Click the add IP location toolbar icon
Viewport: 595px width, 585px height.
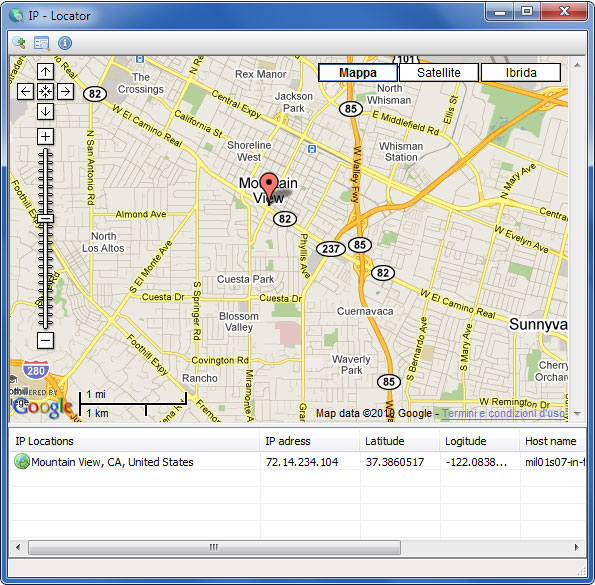pos(19,43)
